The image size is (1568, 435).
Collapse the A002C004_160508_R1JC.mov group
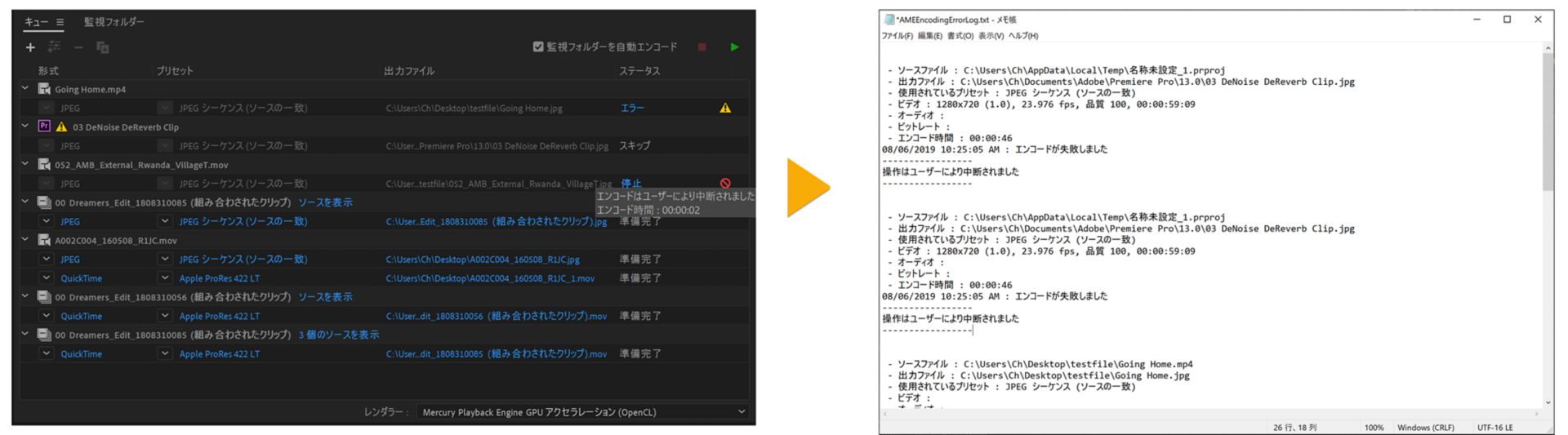pyautogui.click(x=25, y=239)
